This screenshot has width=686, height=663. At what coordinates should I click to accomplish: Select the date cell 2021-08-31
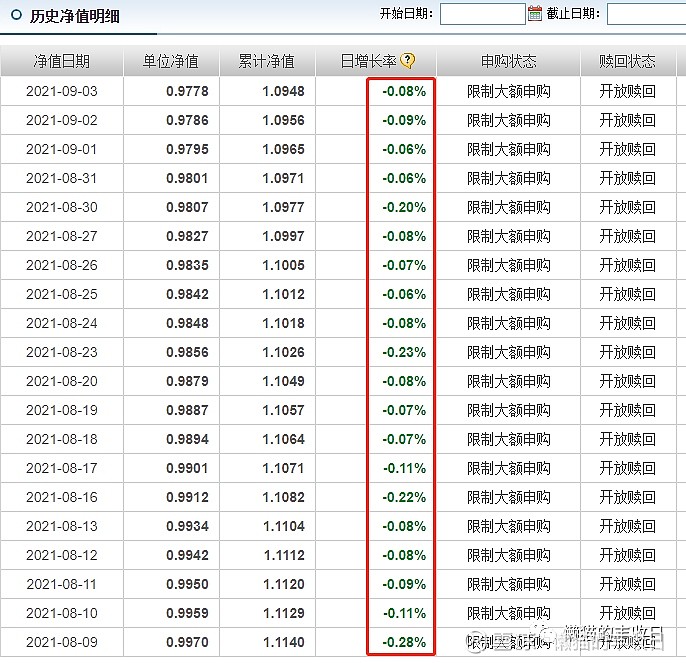[61, 178]
